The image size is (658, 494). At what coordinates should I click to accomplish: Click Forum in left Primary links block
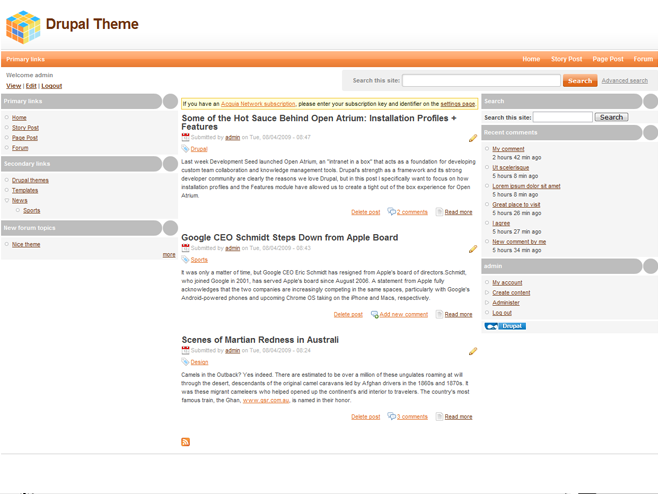(x=20, y=148)
